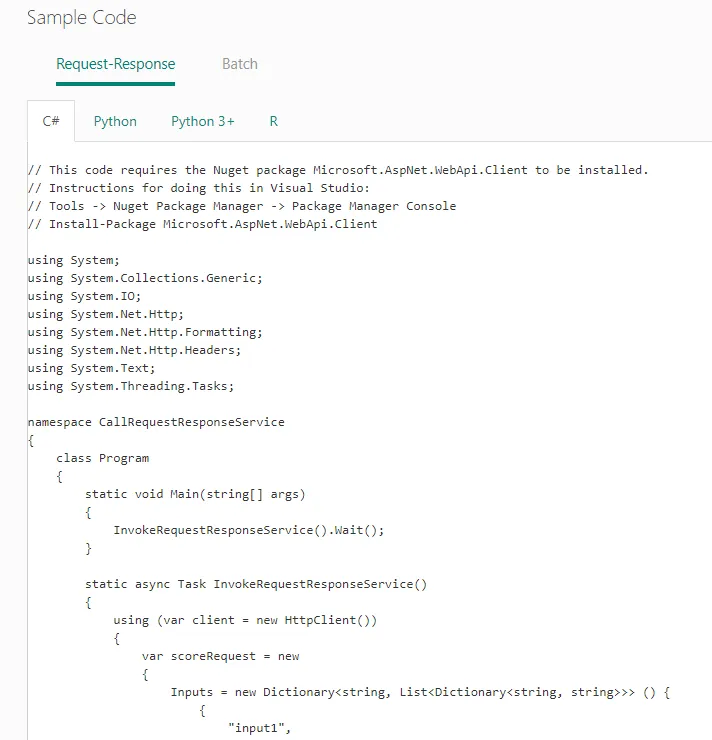Click the 'var scoreRequest = new' line
This screenshot has height=740, width=712.
point(221,656)
